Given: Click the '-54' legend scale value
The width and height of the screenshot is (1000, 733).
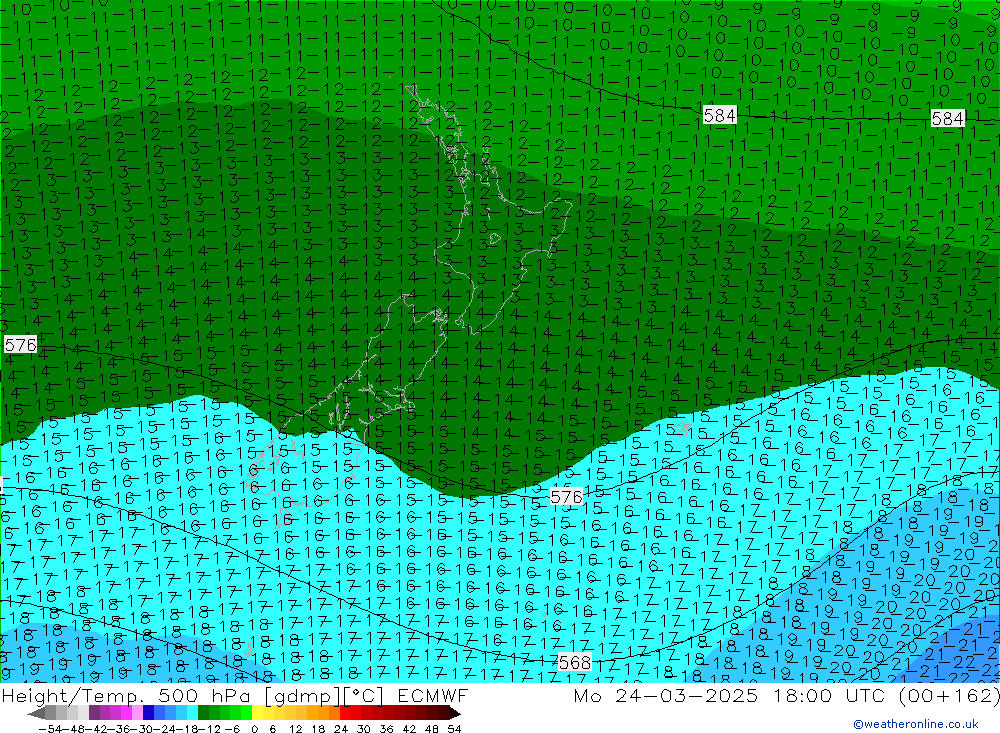Looking at the screenshot, I should (50, 729).
